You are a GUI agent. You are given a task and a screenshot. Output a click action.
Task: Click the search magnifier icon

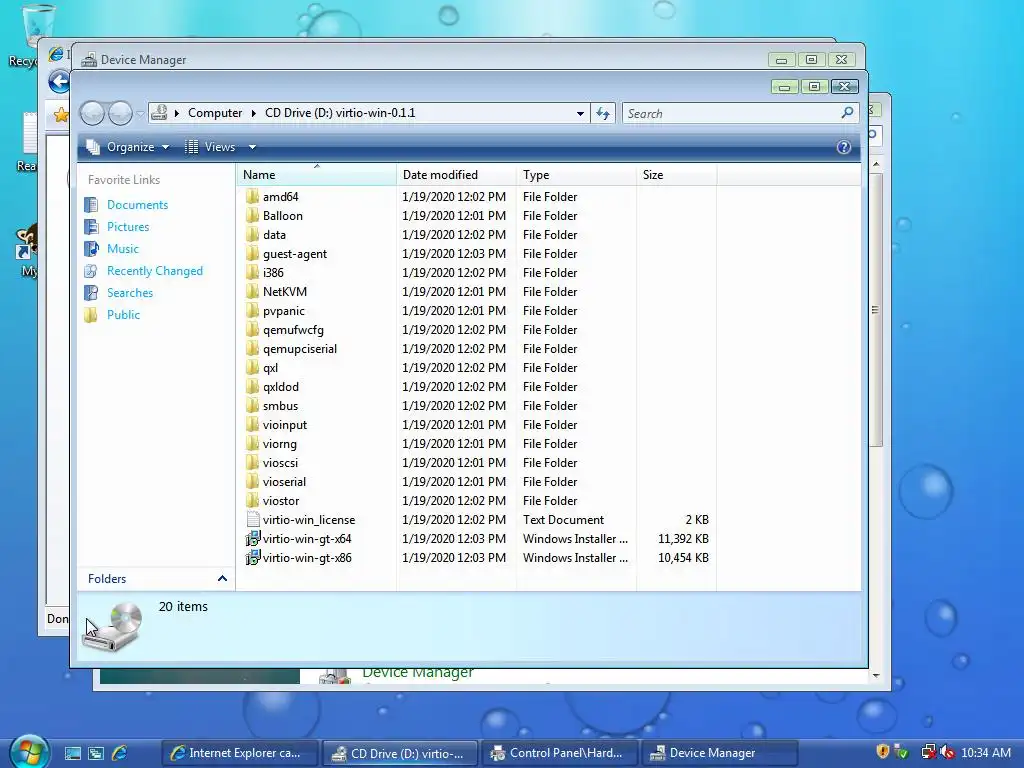coord(847,113)
